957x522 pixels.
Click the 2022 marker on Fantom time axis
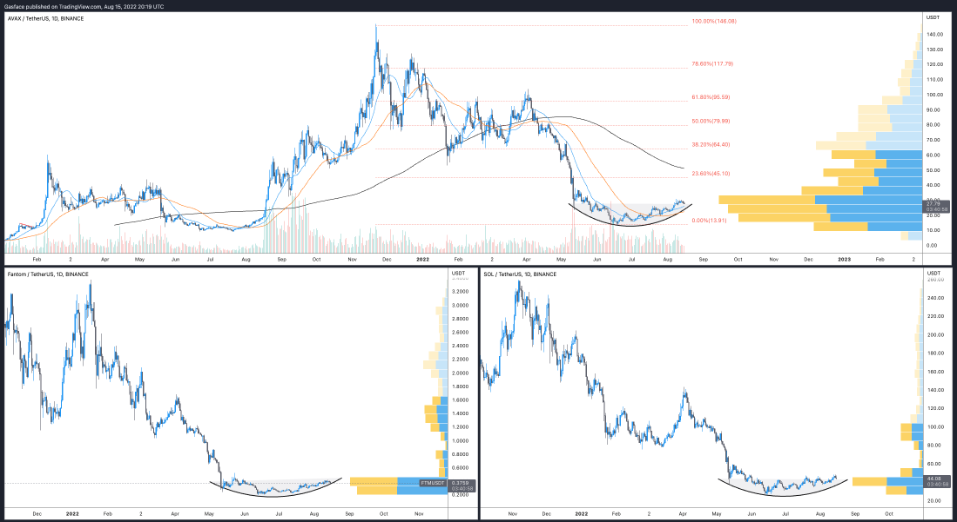click(x=72, y=513)
